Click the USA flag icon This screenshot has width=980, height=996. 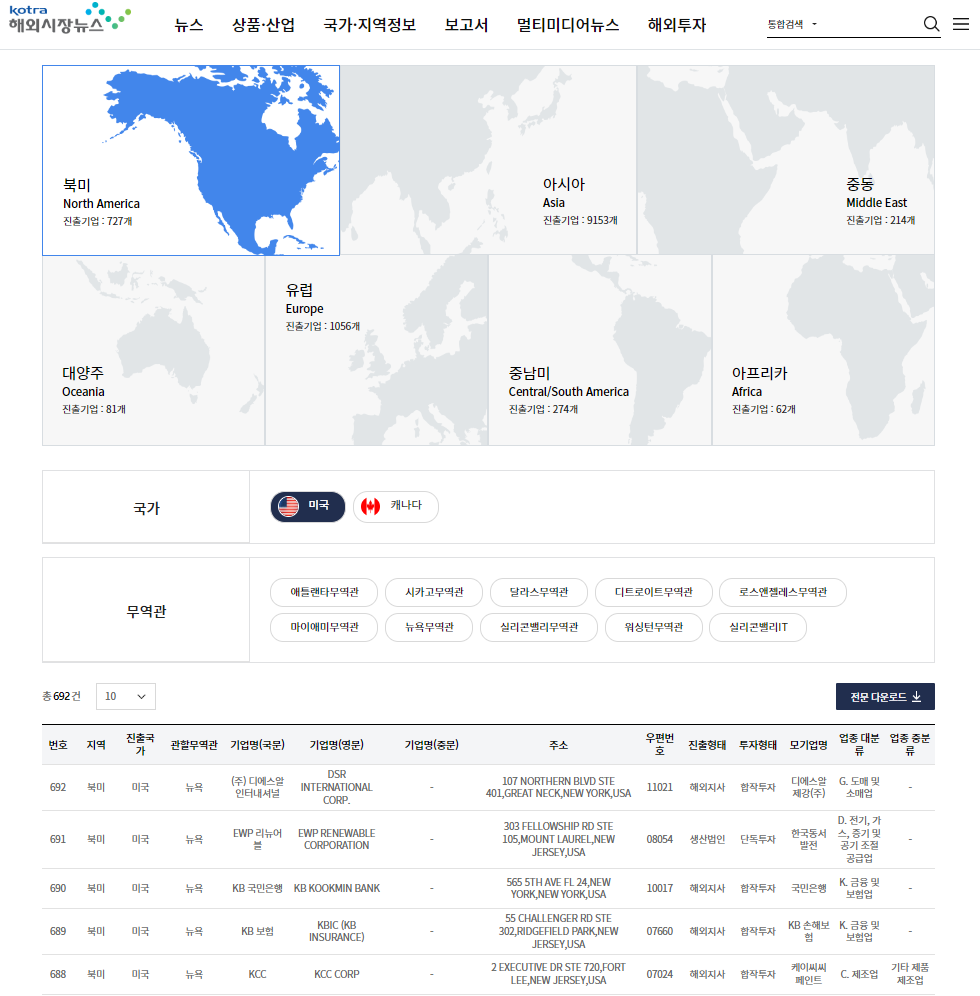tap(288, 506)
